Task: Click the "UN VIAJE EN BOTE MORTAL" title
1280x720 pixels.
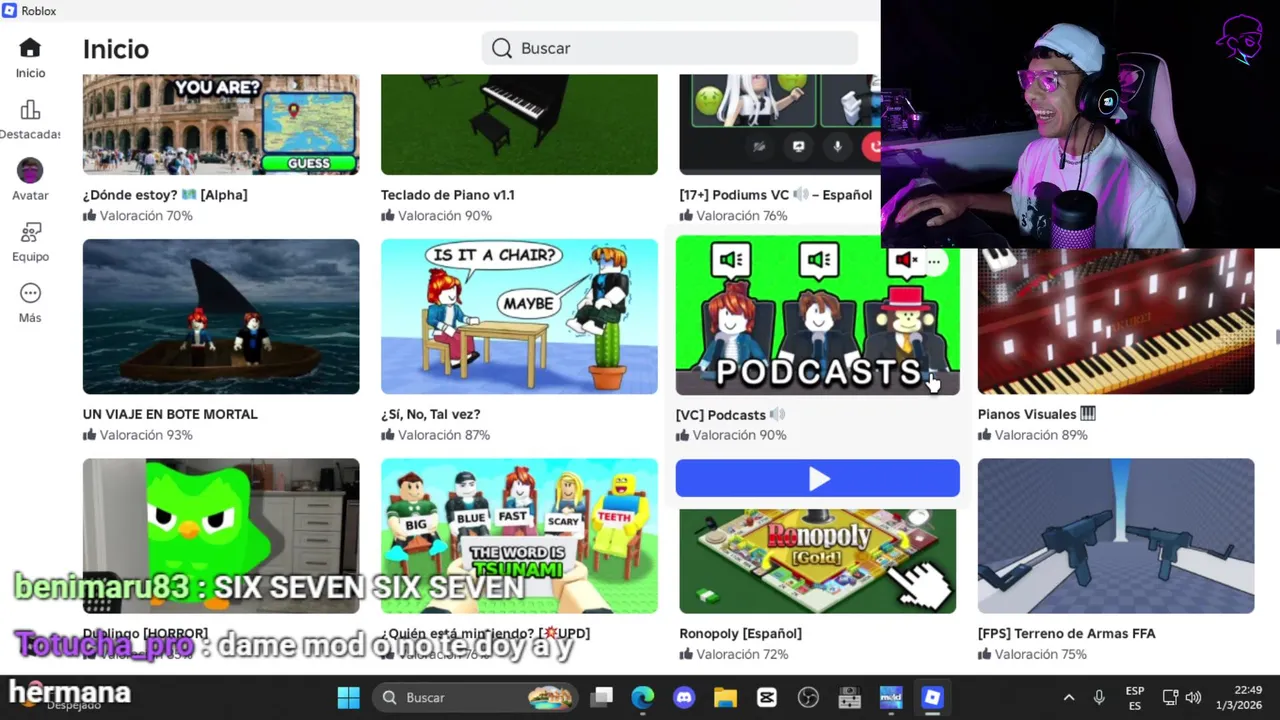Action: (170, 414)
